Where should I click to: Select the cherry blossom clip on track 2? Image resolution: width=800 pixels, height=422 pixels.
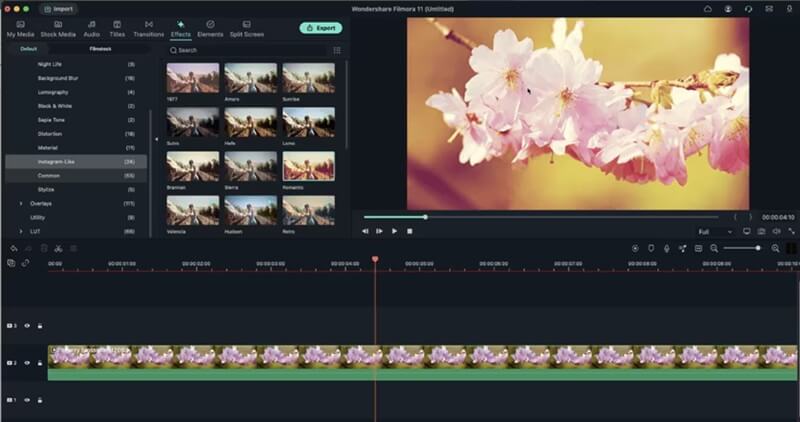point(422,363)
